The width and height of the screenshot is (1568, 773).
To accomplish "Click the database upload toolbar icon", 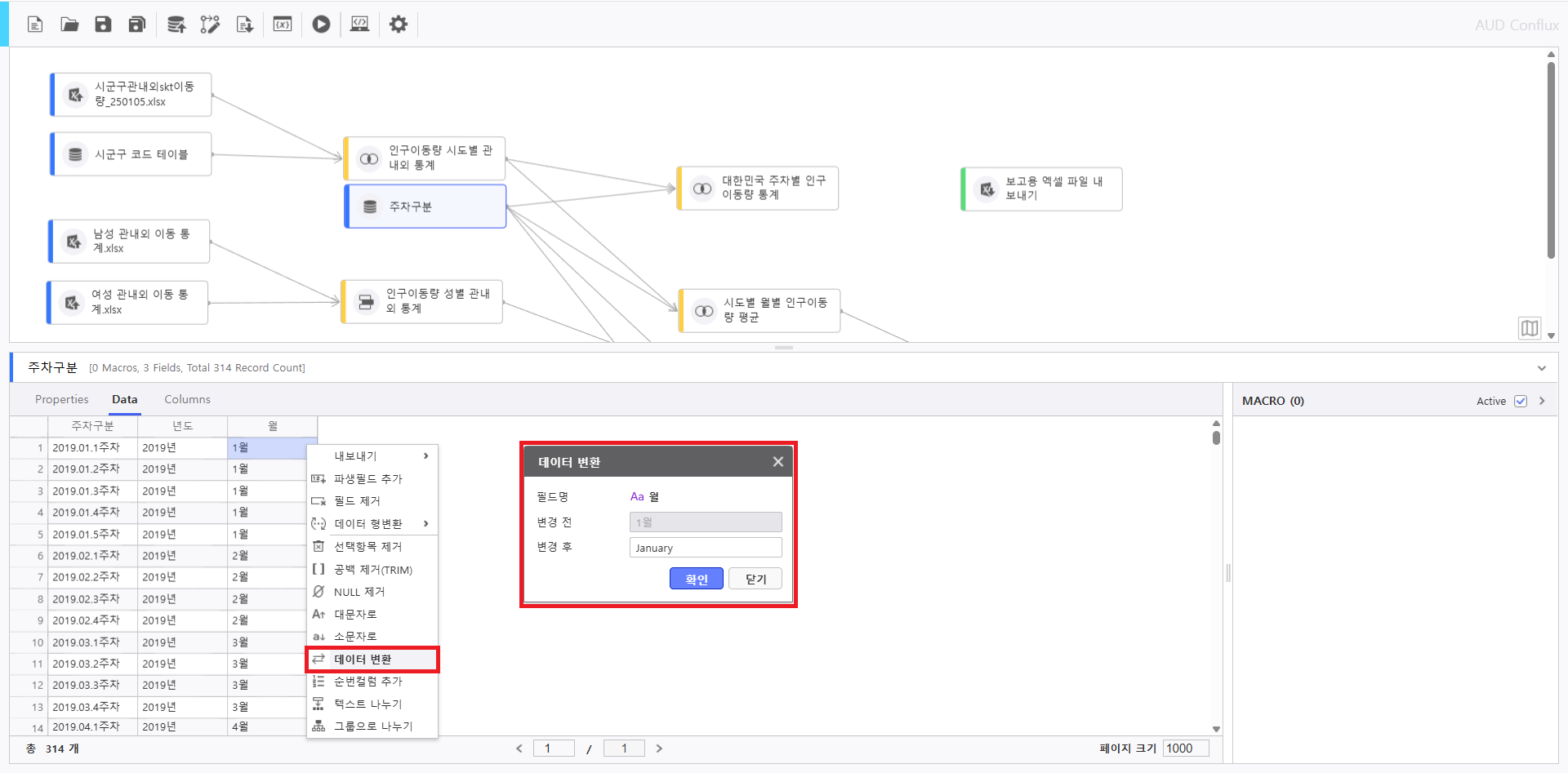I will [176, 24].
